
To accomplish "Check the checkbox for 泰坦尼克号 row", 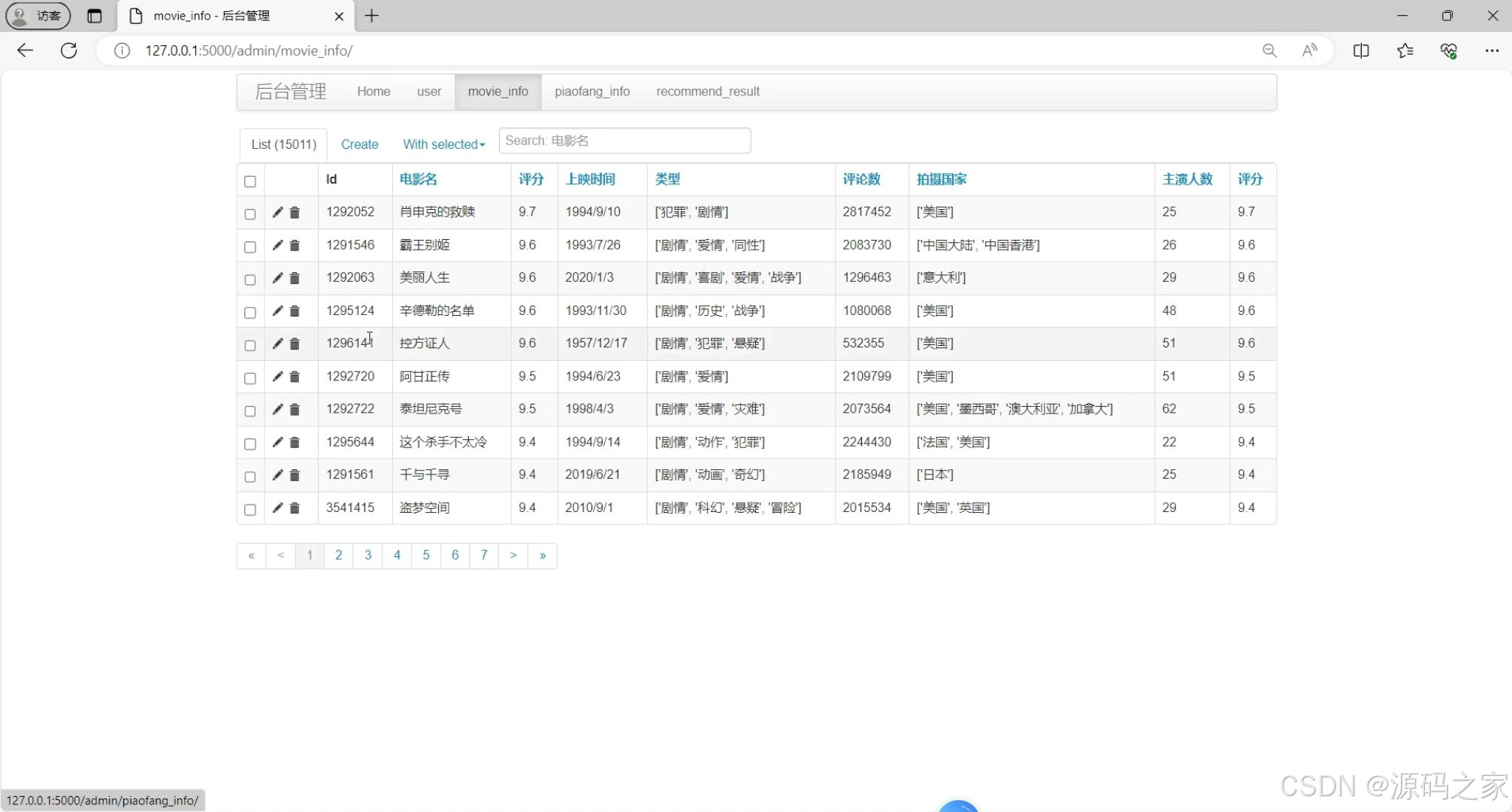I will point(250,411).
